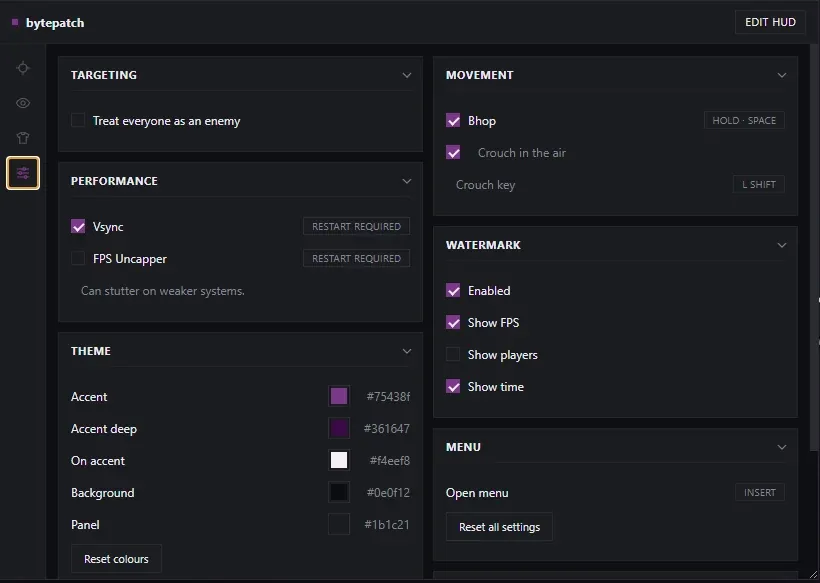Enable Treat everyone as an enemy
This screenshot has height=583, width=820.
(x=78, y=121)
